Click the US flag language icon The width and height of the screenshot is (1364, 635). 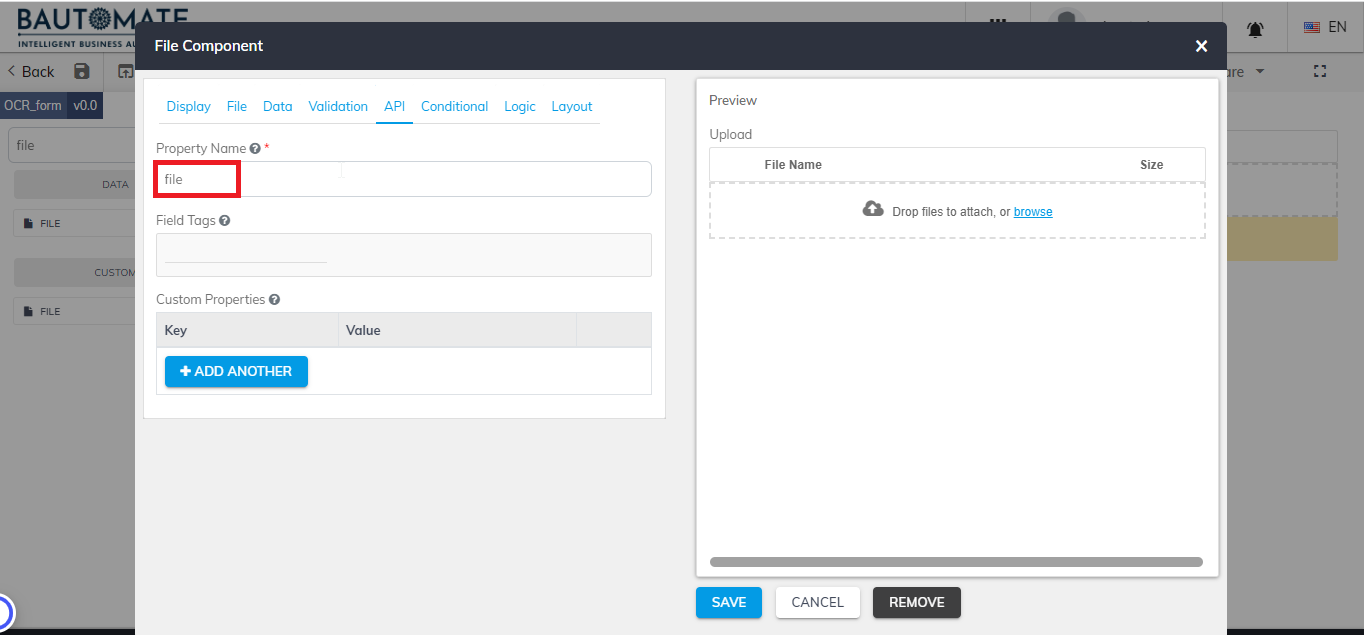point(1312,28)
